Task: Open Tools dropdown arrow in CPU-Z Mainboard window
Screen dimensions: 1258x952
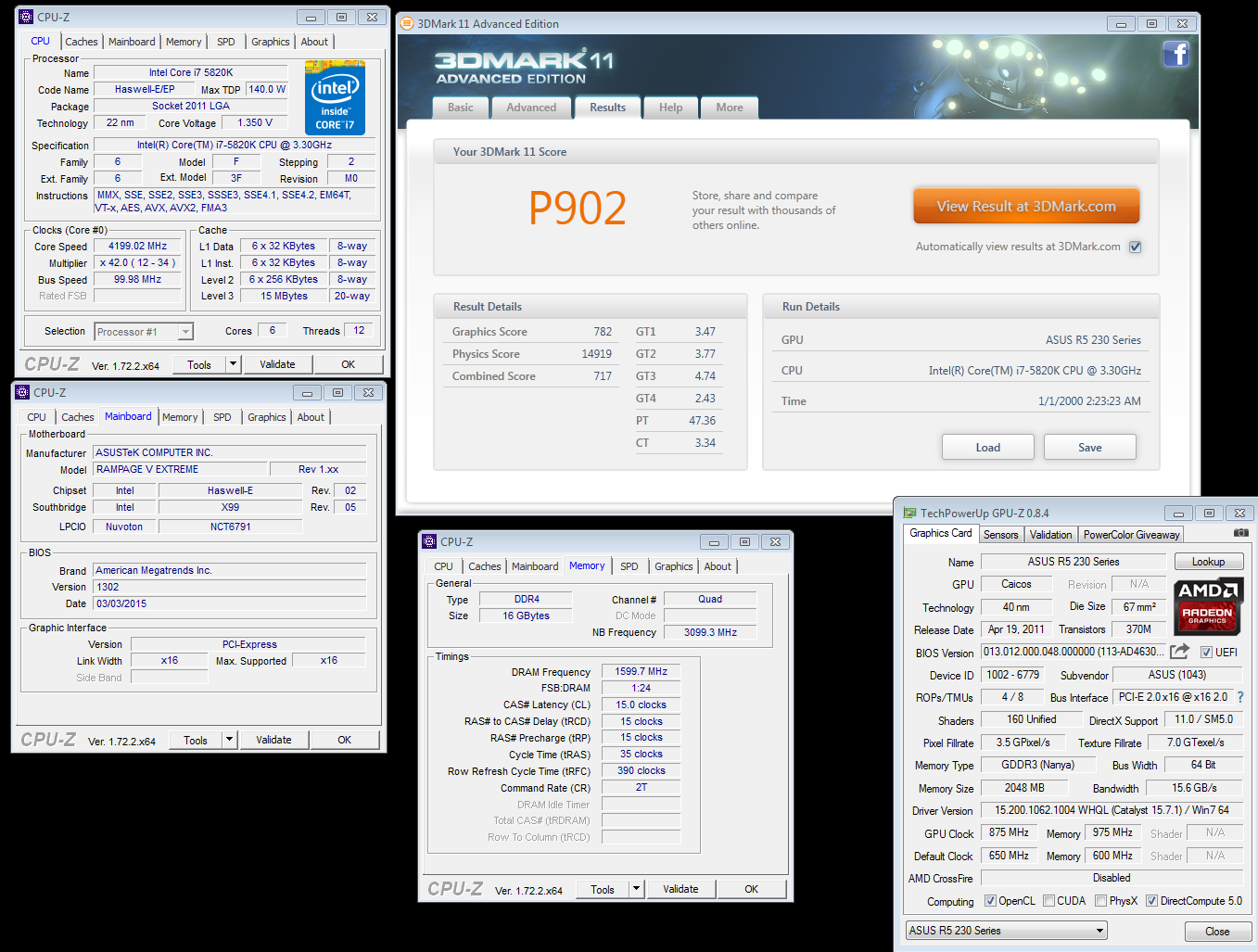Action: [230, 740]
